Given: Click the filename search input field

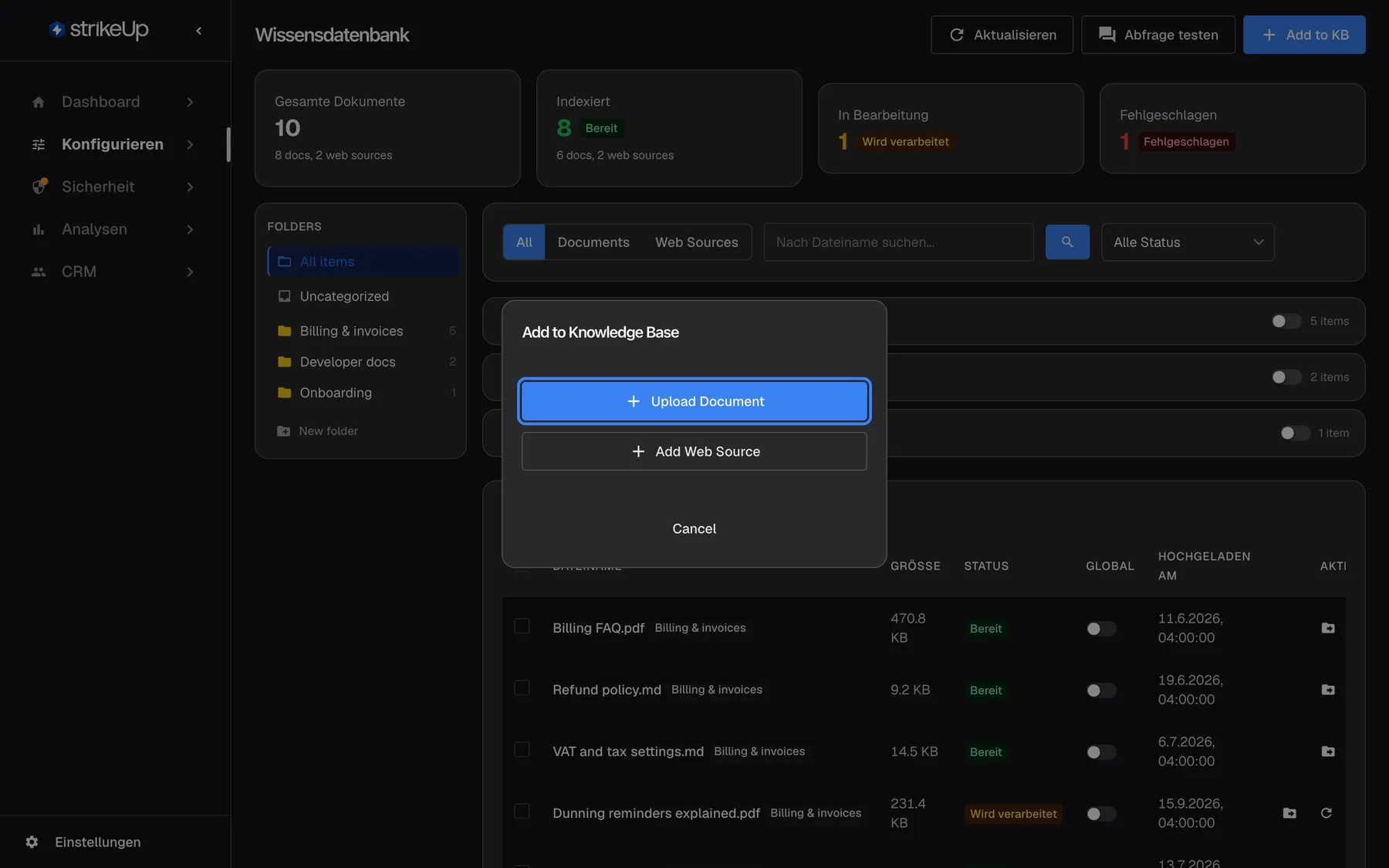Looking at the screenshot, I should [x=898, y=242].
